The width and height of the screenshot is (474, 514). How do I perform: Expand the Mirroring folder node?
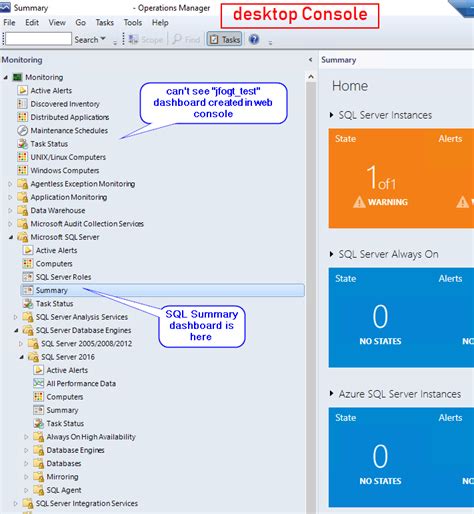point(26,477)
